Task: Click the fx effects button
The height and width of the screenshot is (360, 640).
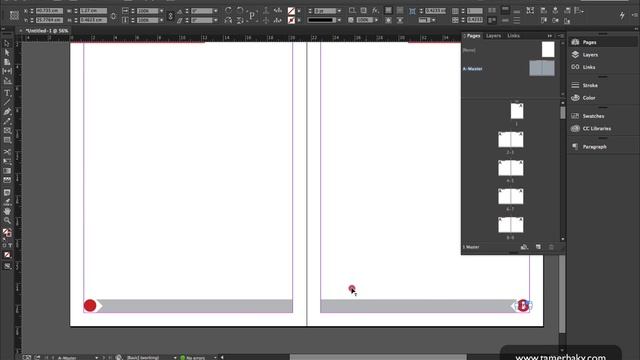Action: [375, 11]
